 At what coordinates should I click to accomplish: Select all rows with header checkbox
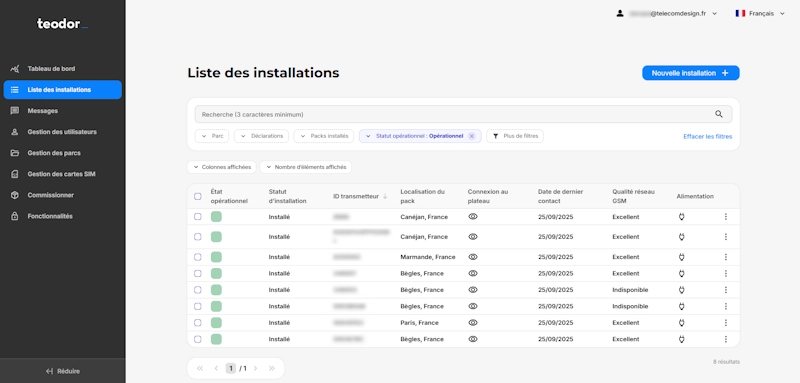198,196
